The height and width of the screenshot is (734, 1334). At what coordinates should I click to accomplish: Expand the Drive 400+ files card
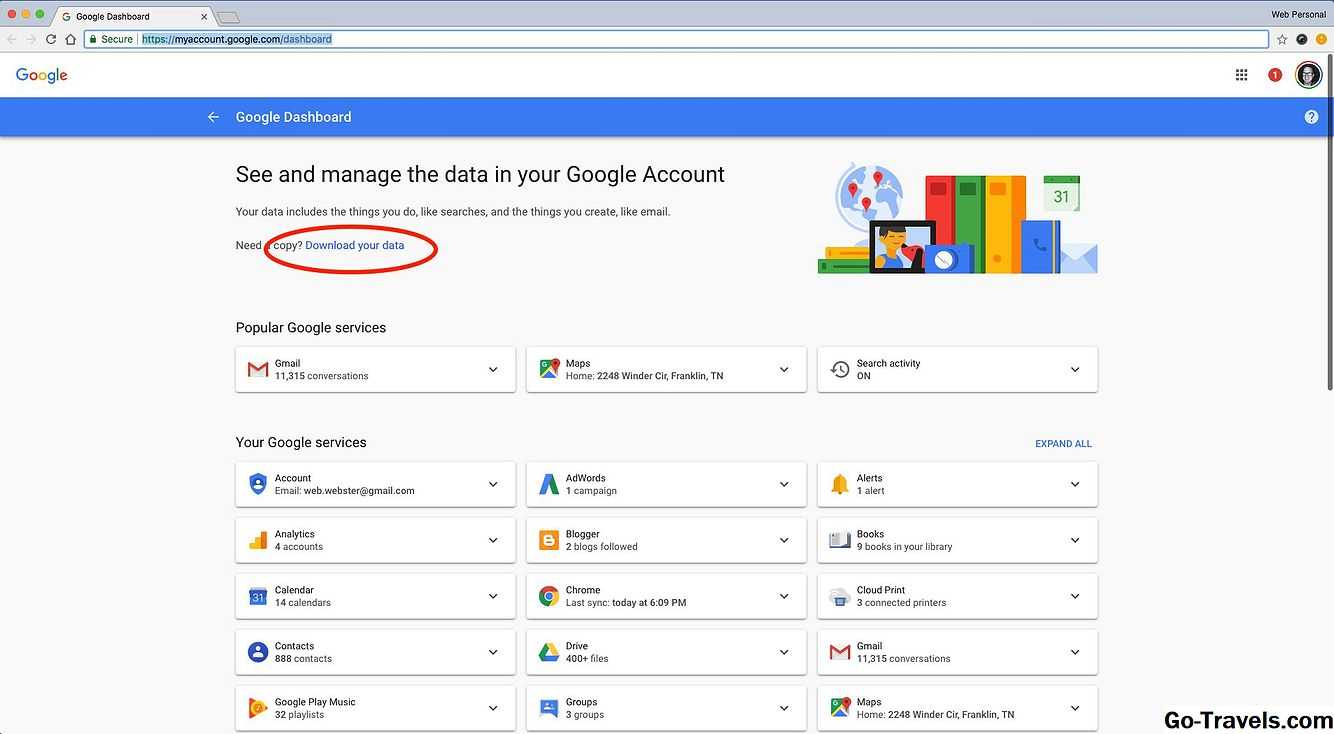[784, 652]
